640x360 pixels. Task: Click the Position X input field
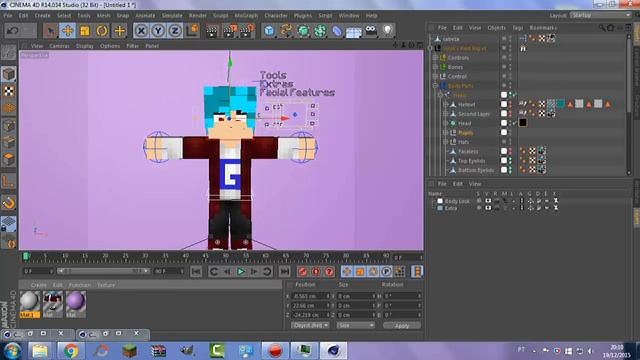coord(311,296)
